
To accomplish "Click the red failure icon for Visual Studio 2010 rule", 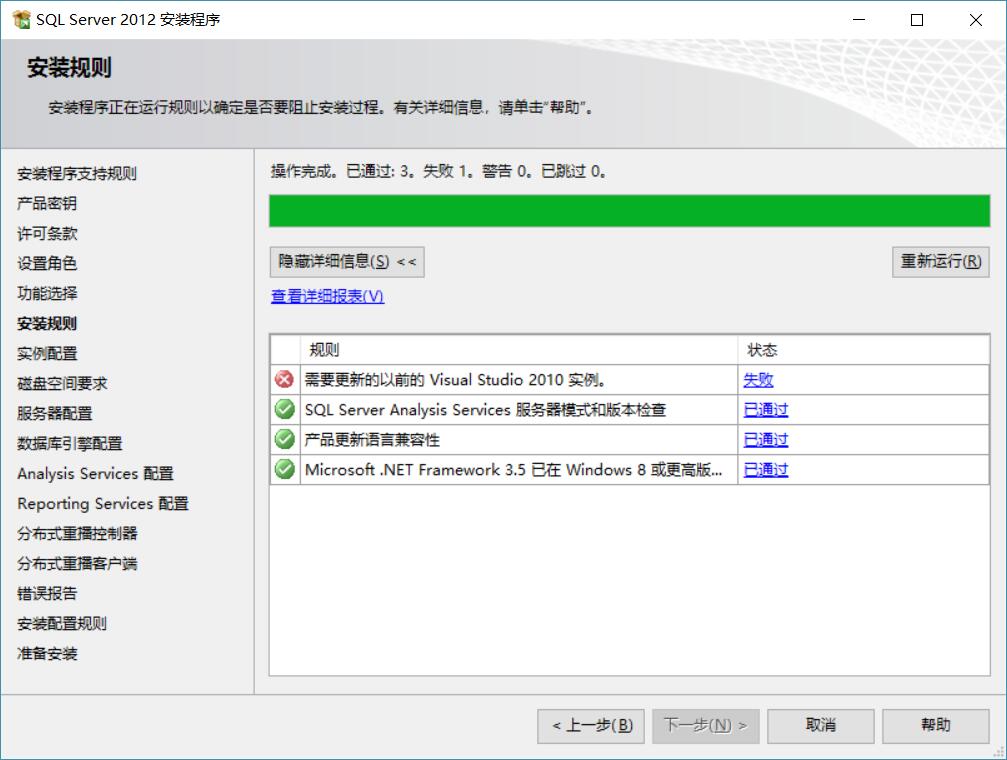I will (285, 379).
